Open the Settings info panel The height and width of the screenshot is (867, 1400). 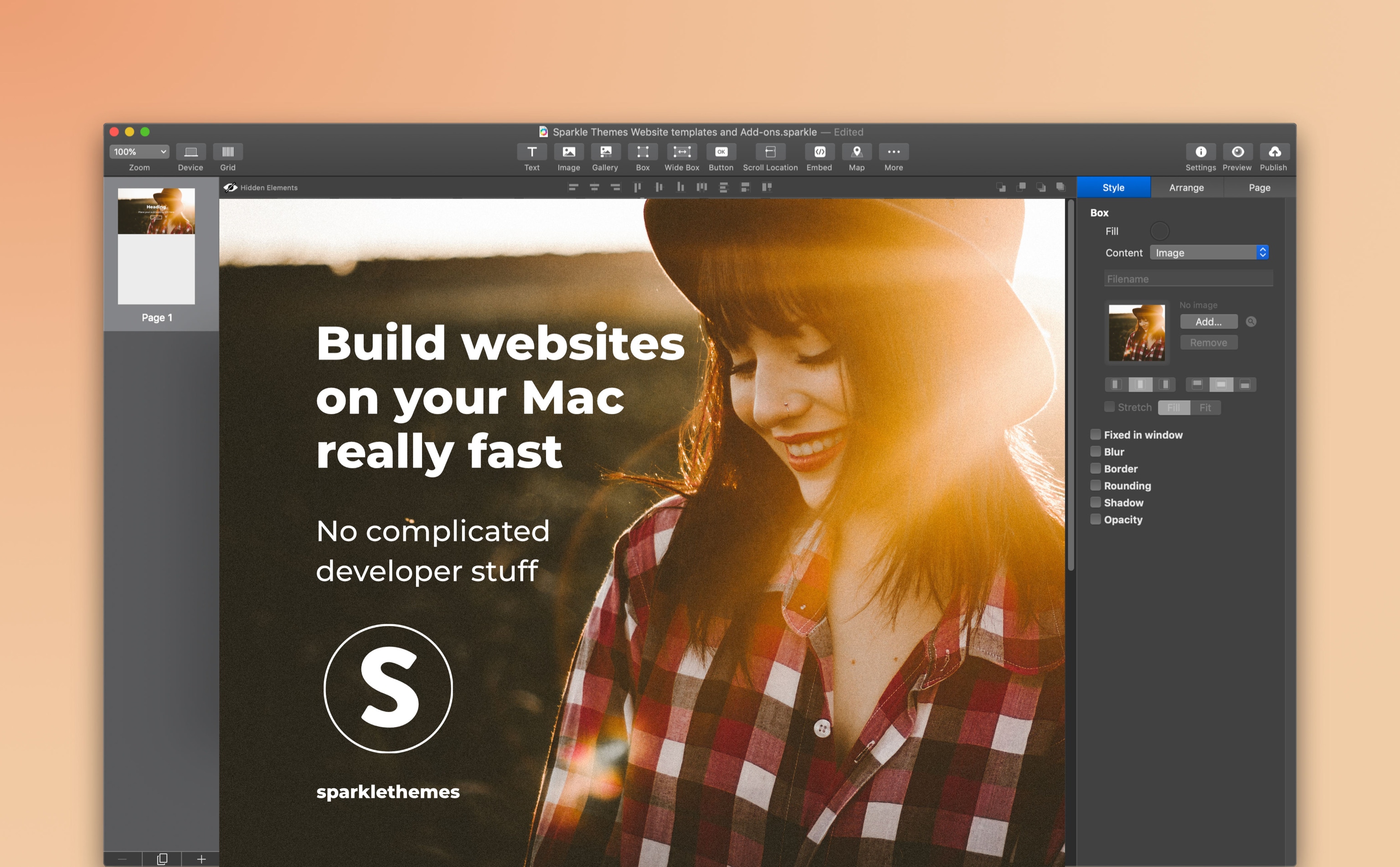click(x=1200, y=152)
